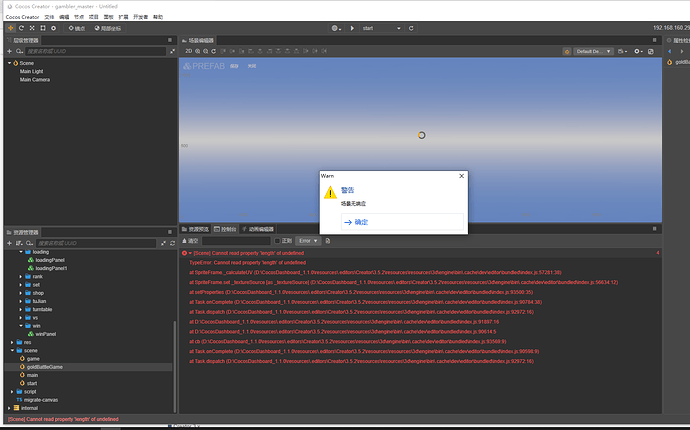Select the migrate-canvas script
Screen dimensions: 690x430
[40, 400]
